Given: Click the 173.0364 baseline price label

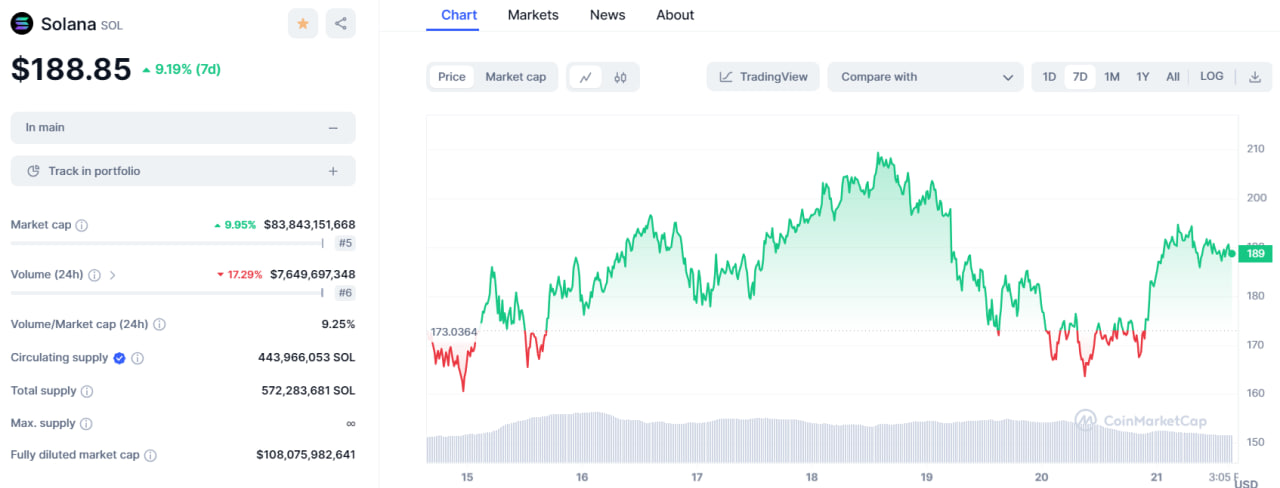Looking at the screenshot, I should [454, 331].
